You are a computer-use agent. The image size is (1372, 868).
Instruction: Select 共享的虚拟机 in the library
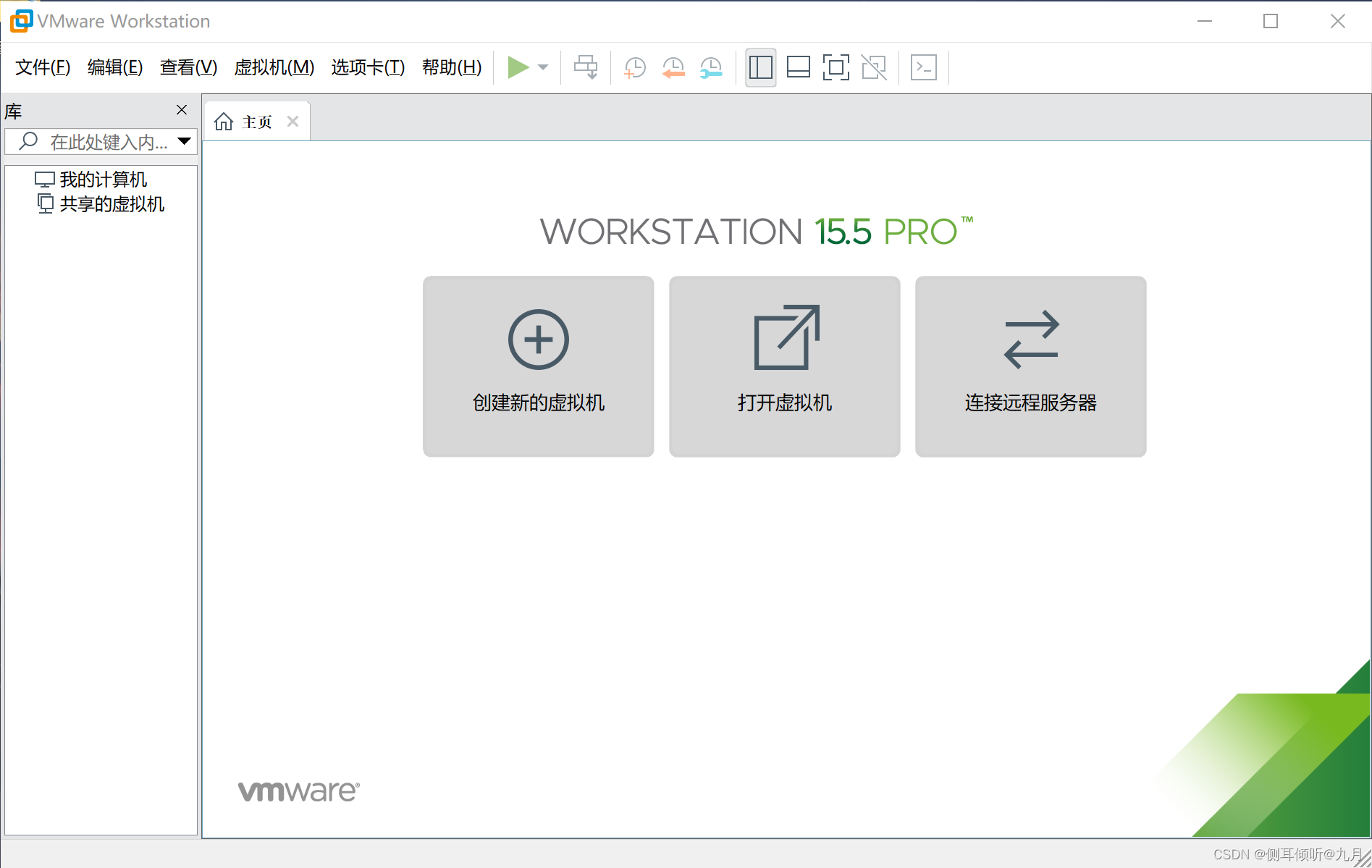coord(111,203)
